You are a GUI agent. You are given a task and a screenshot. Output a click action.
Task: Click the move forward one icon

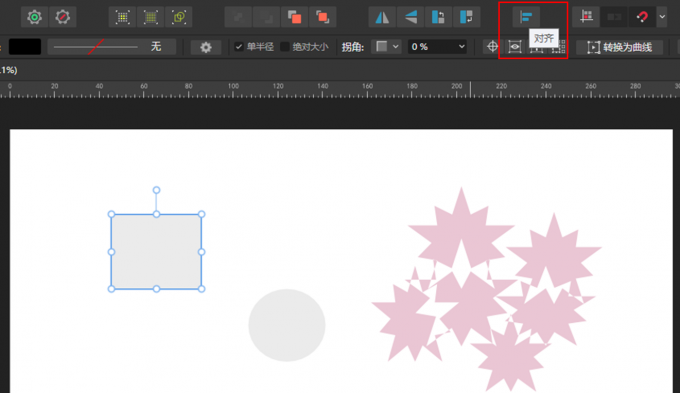point(294,17)
